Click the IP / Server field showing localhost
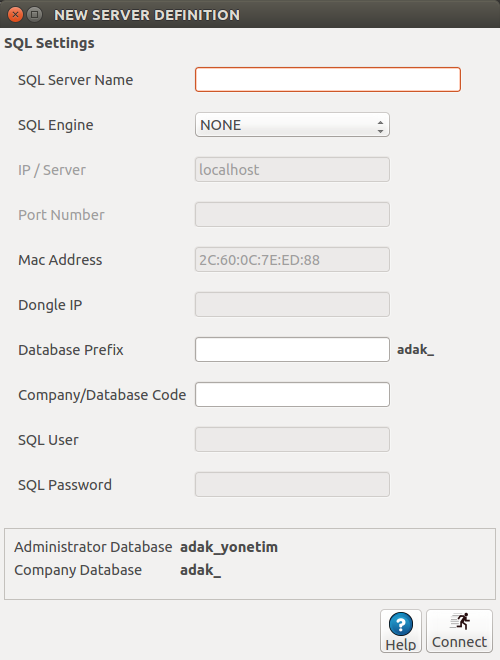 (x=292, y=170)
